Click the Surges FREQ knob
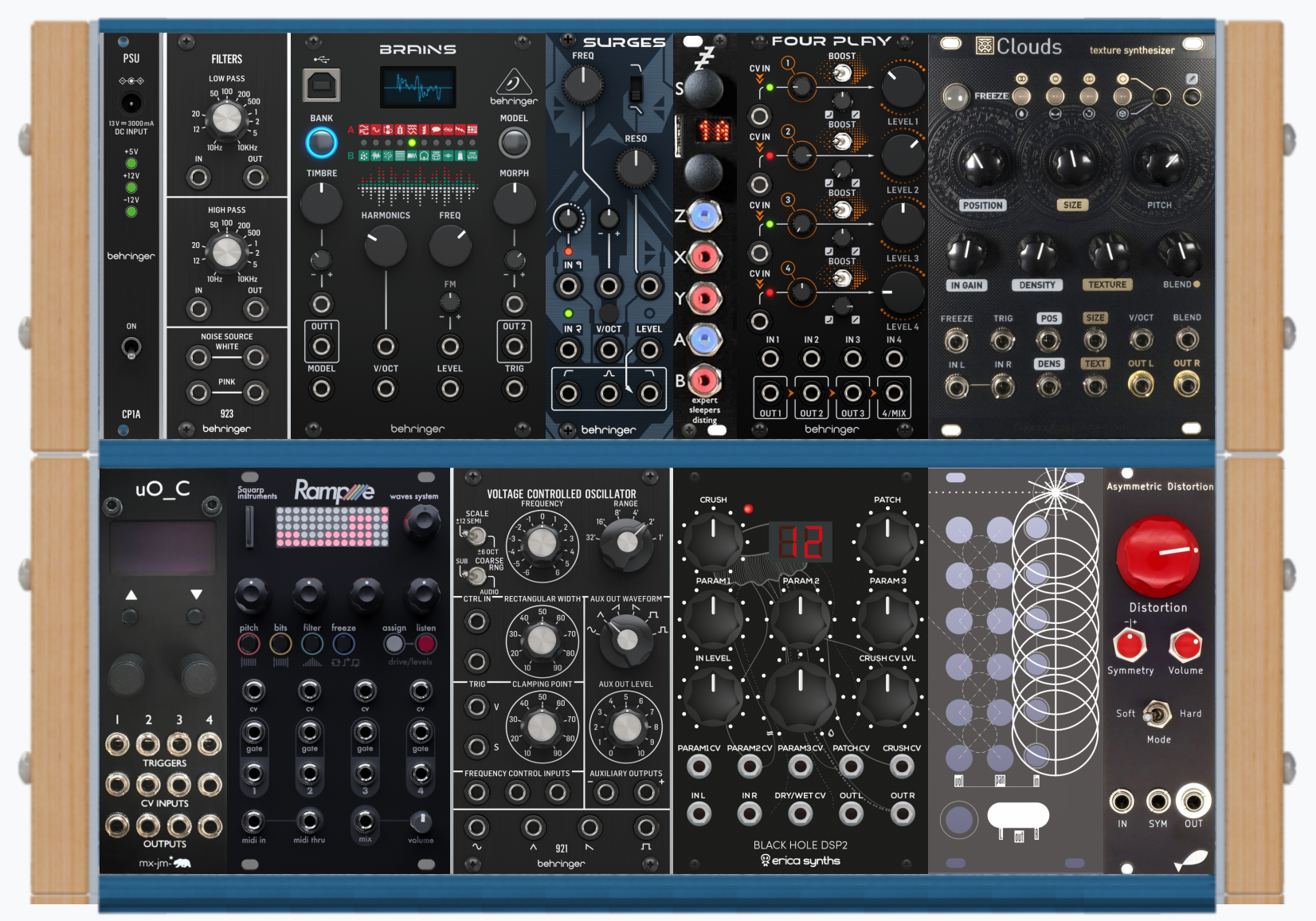The image size is (1316, 921). pyautogui.click(x=583, y=84)
